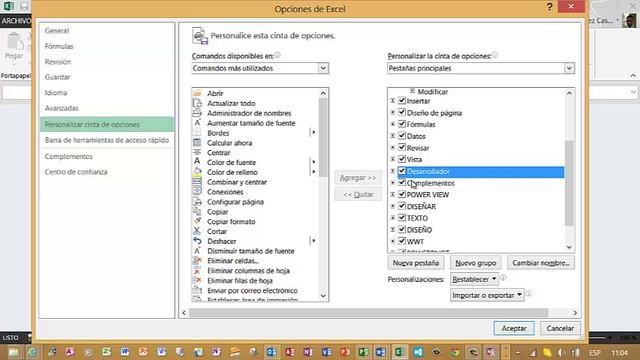Expand the Insertar tree node
The width and height of the screenshot is (640, 360).
point(393,101)
